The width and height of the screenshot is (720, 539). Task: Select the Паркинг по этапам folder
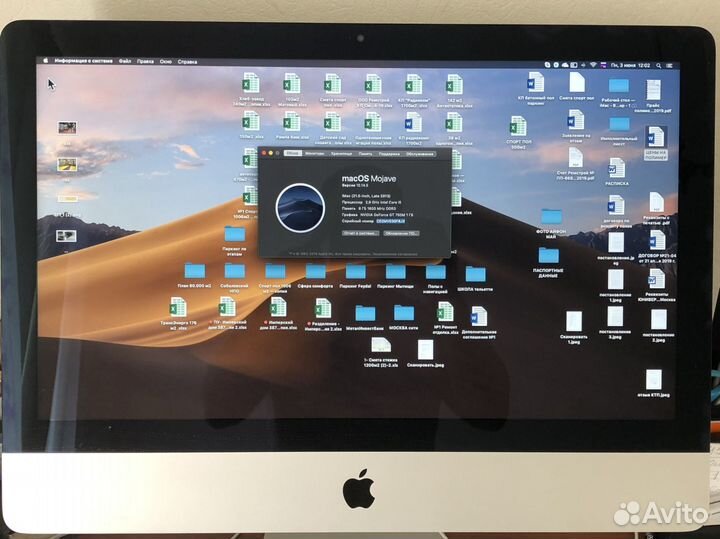tap(235, 241)
